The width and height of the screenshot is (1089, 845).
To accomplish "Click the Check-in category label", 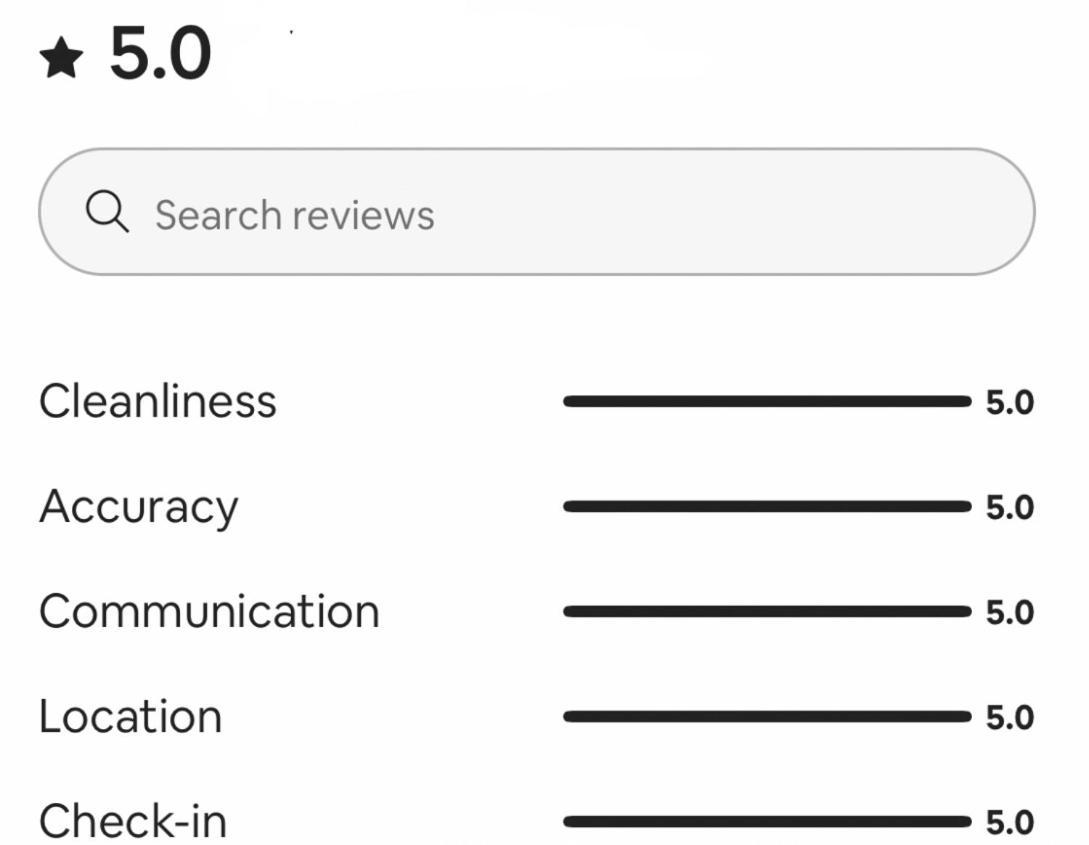I will (133, 821).
